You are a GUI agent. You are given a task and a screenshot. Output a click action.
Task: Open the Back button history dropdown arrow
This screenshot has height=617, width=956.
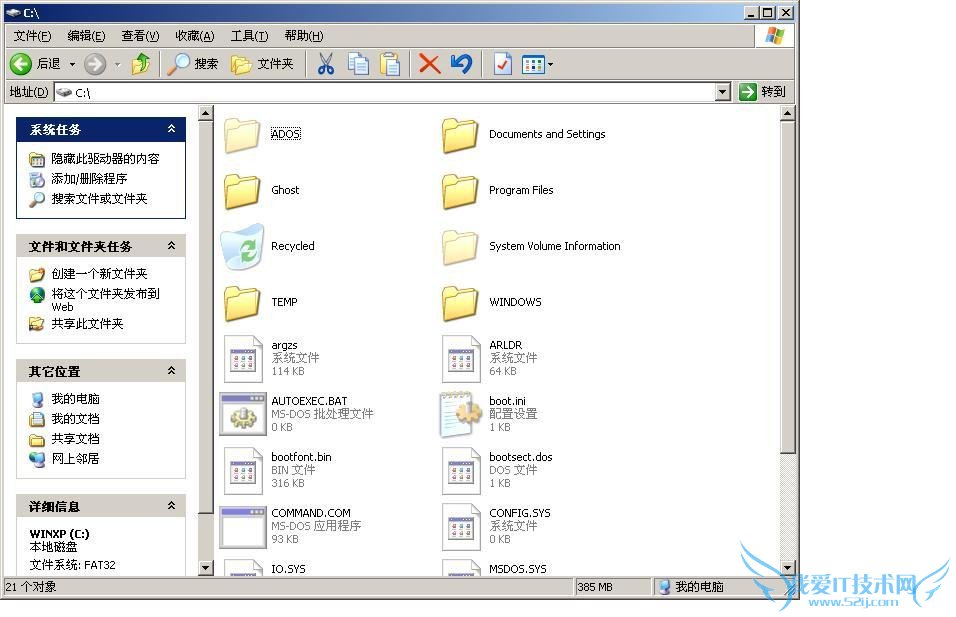[73, 64]
